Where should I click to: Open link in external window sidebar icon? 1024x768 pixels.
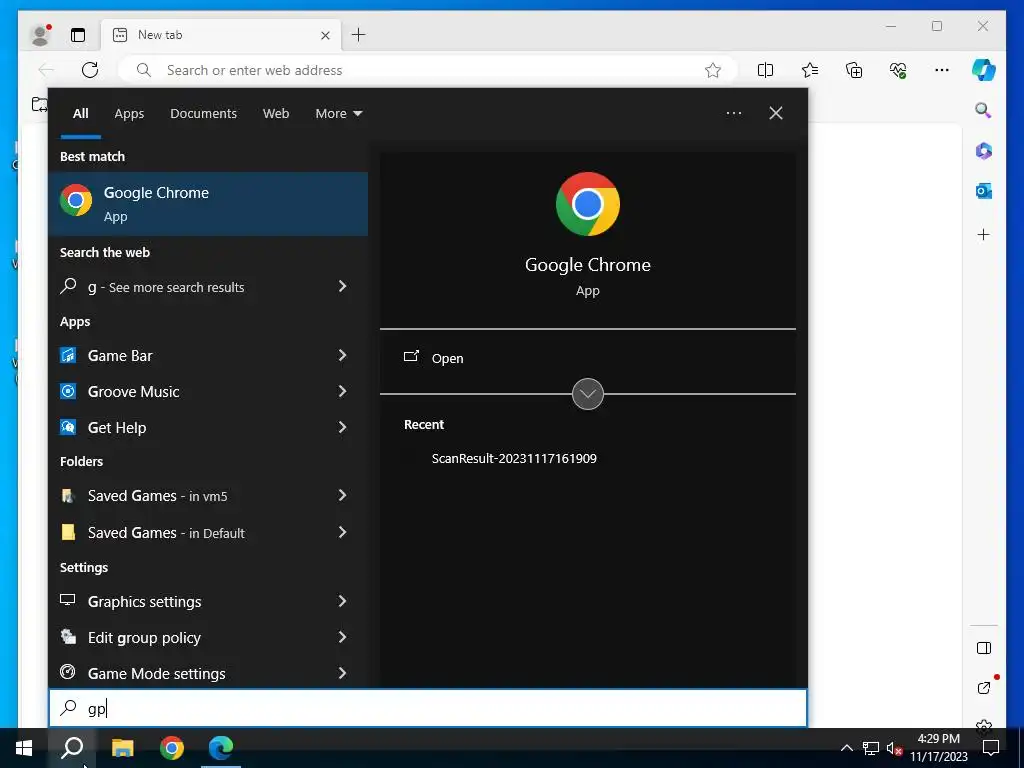(984, 687)
